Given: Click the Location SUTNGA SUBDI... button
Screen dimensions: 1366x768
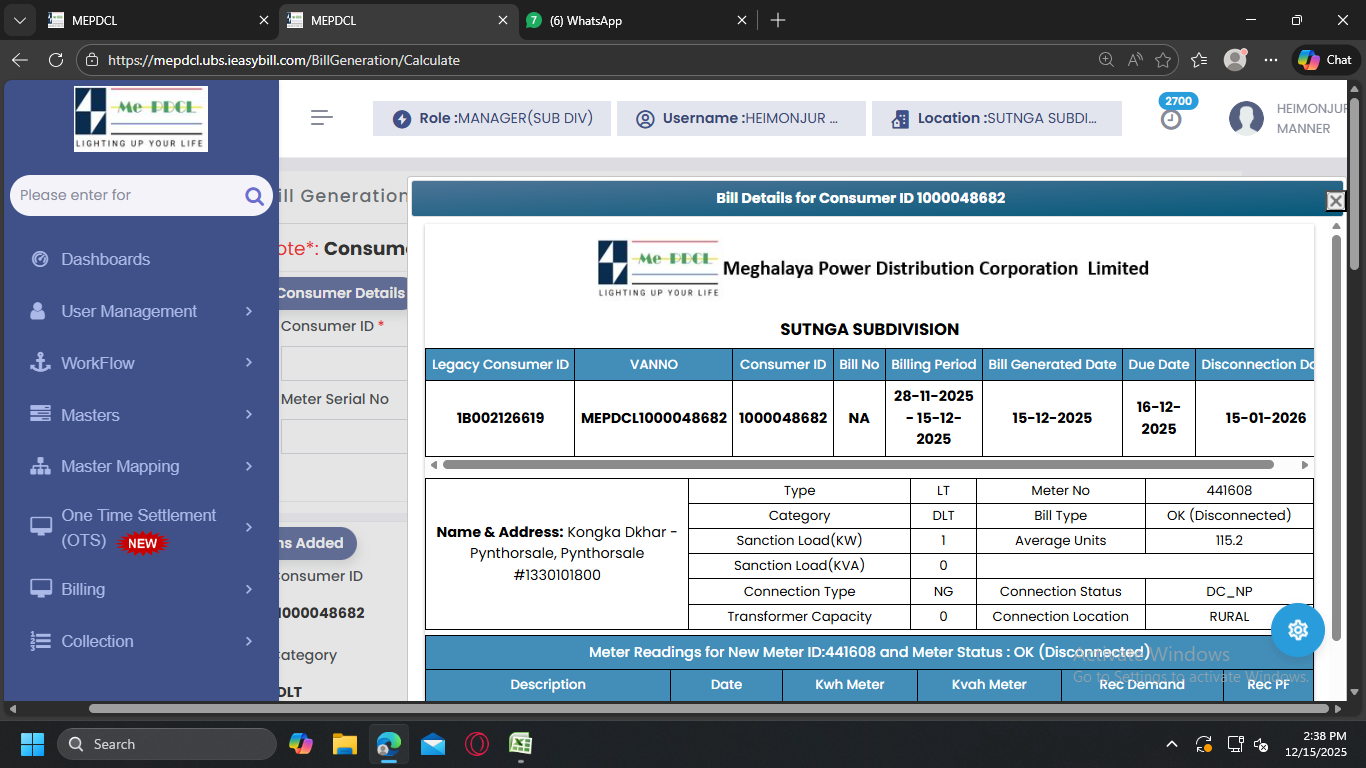Looking at the screenshot, I should coord(996,118).
